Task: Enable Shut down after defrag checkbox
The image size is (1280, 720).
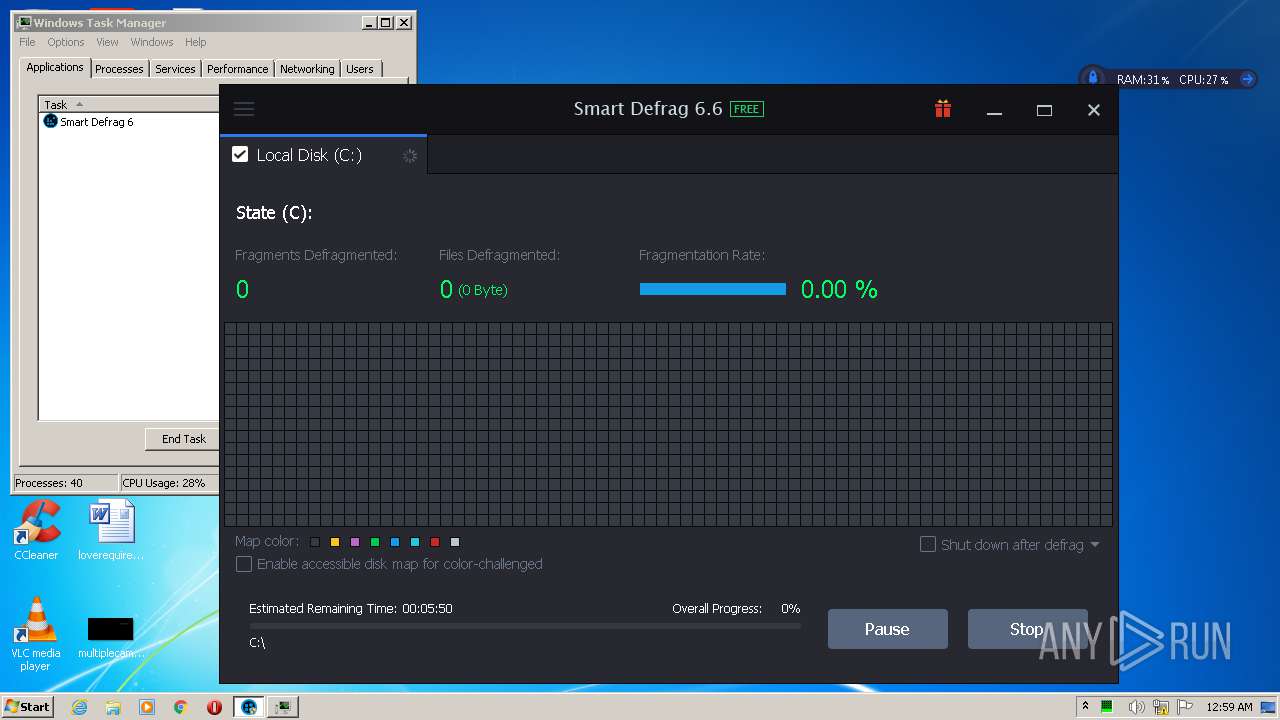Action: [928, 544]
